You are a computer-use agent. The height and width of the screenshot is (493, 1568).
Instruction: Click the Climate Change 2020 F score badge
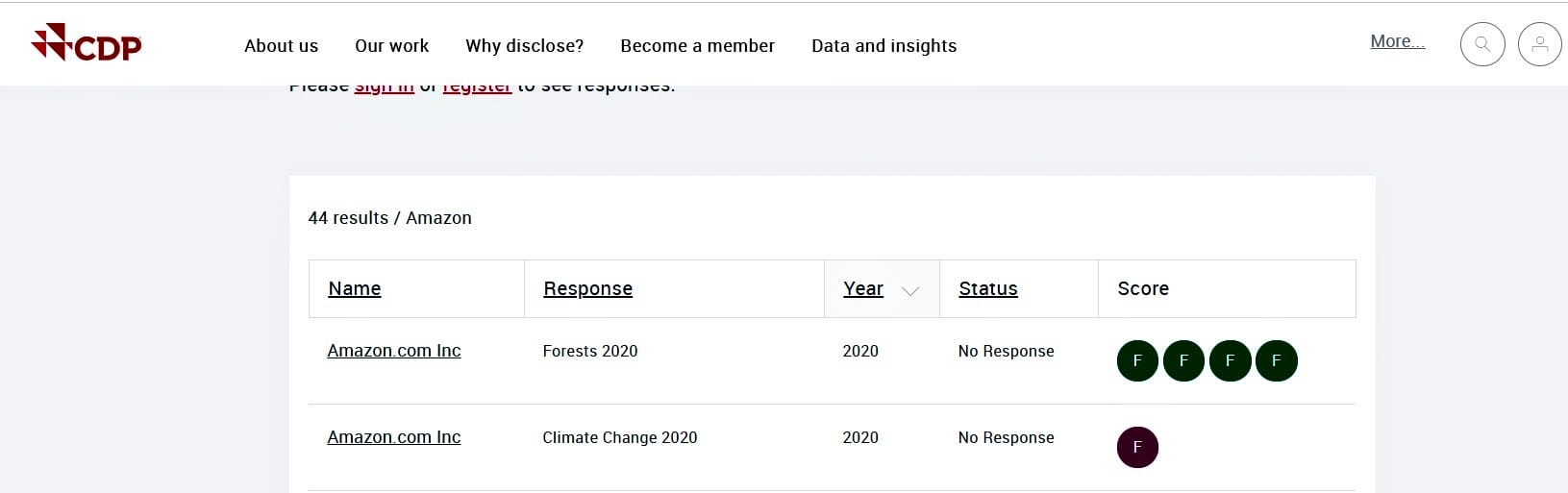[1137, 448]
